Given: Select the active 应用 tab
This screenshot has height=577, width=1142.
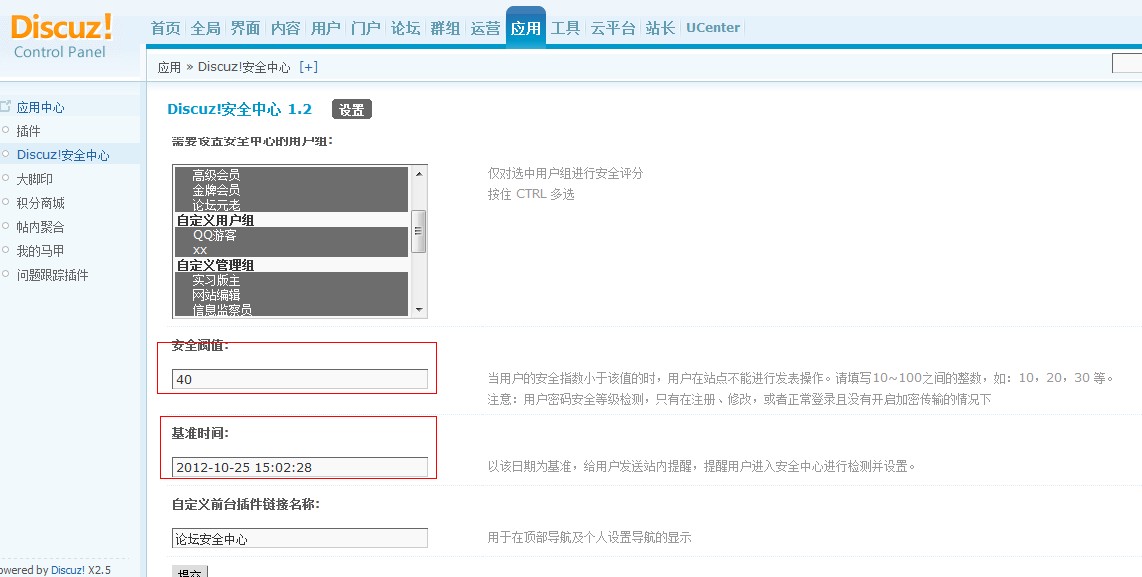Looking at the screenshot, I should [x=526, y=28].
